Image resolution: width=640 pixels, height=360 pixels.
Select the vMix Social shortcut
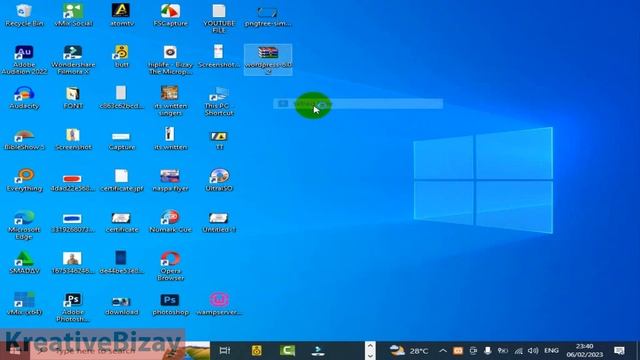(73, 16)
